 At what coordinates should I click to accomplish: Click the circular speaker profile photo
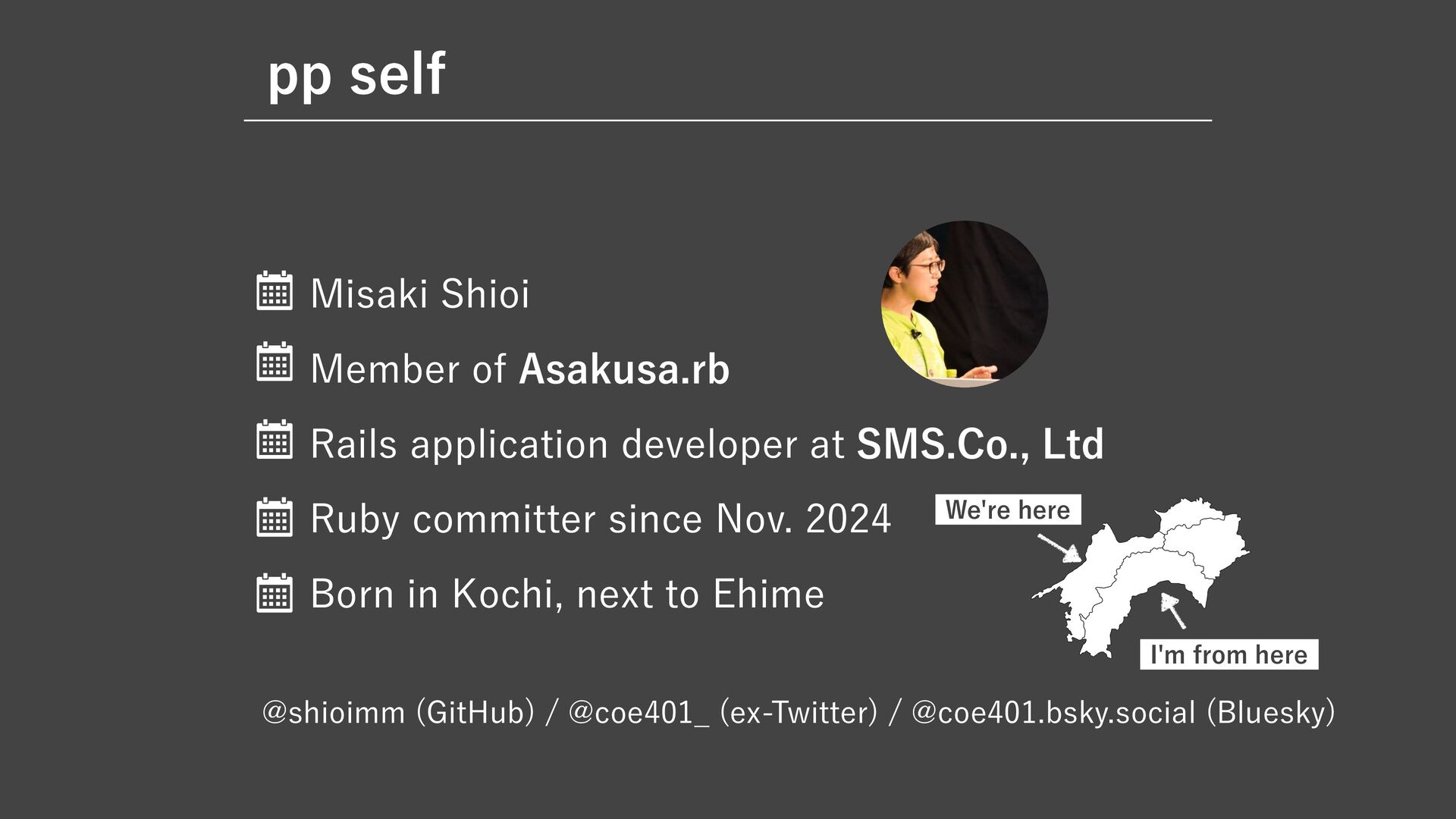(964, 304)
